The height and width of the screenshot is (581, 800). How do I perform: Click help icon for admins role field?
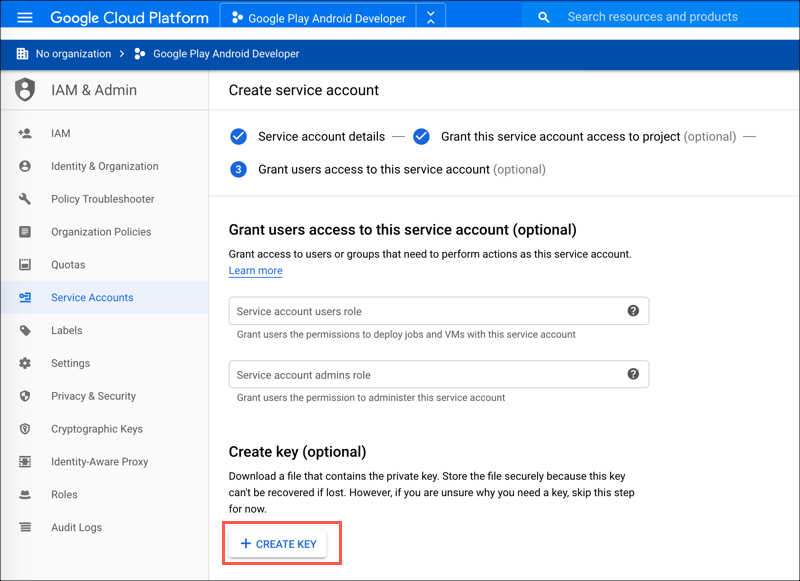pos(633,374)
